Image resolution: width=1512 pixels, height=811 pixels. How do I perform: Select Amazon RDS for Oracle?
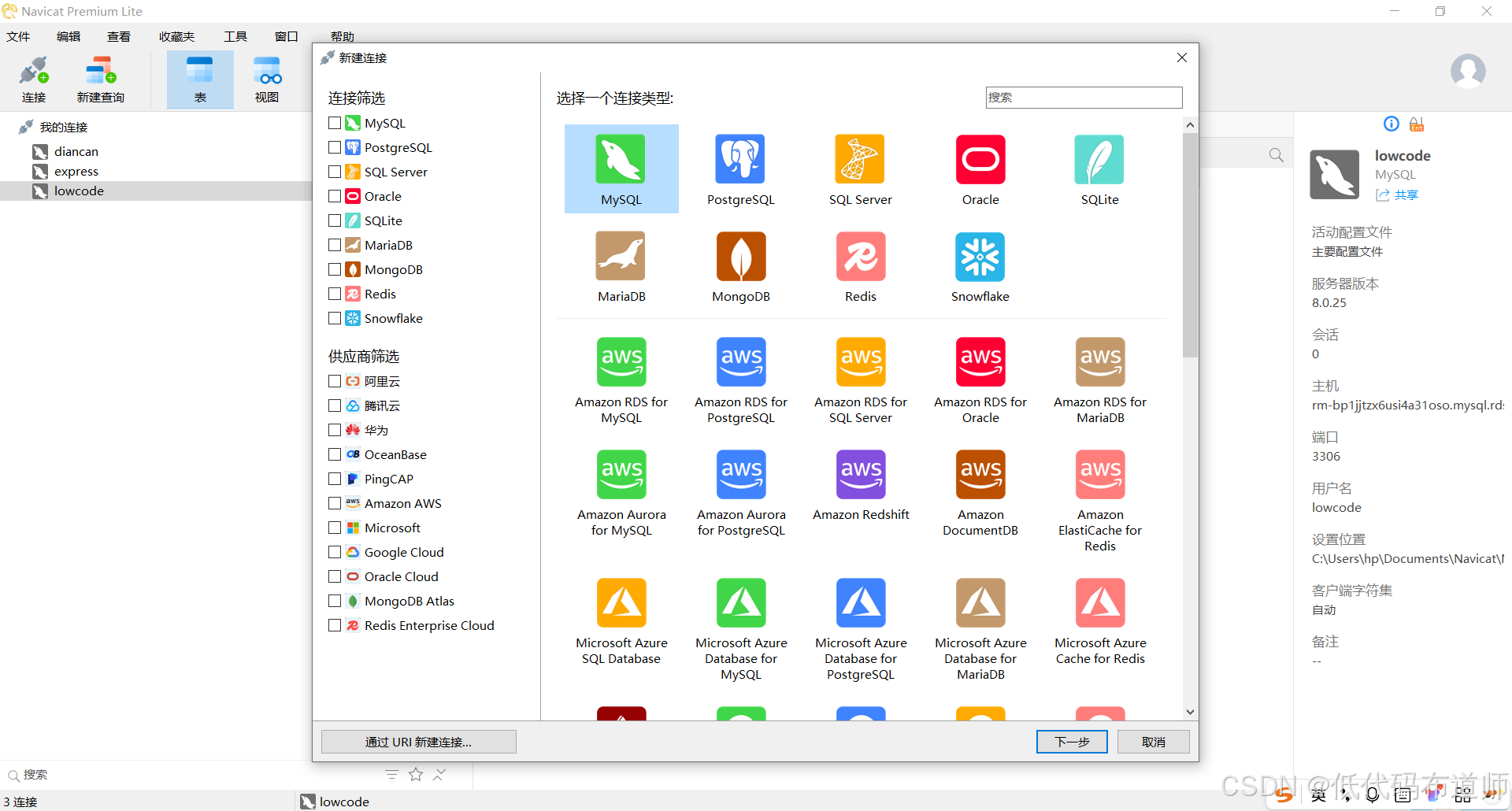[980, 380]
